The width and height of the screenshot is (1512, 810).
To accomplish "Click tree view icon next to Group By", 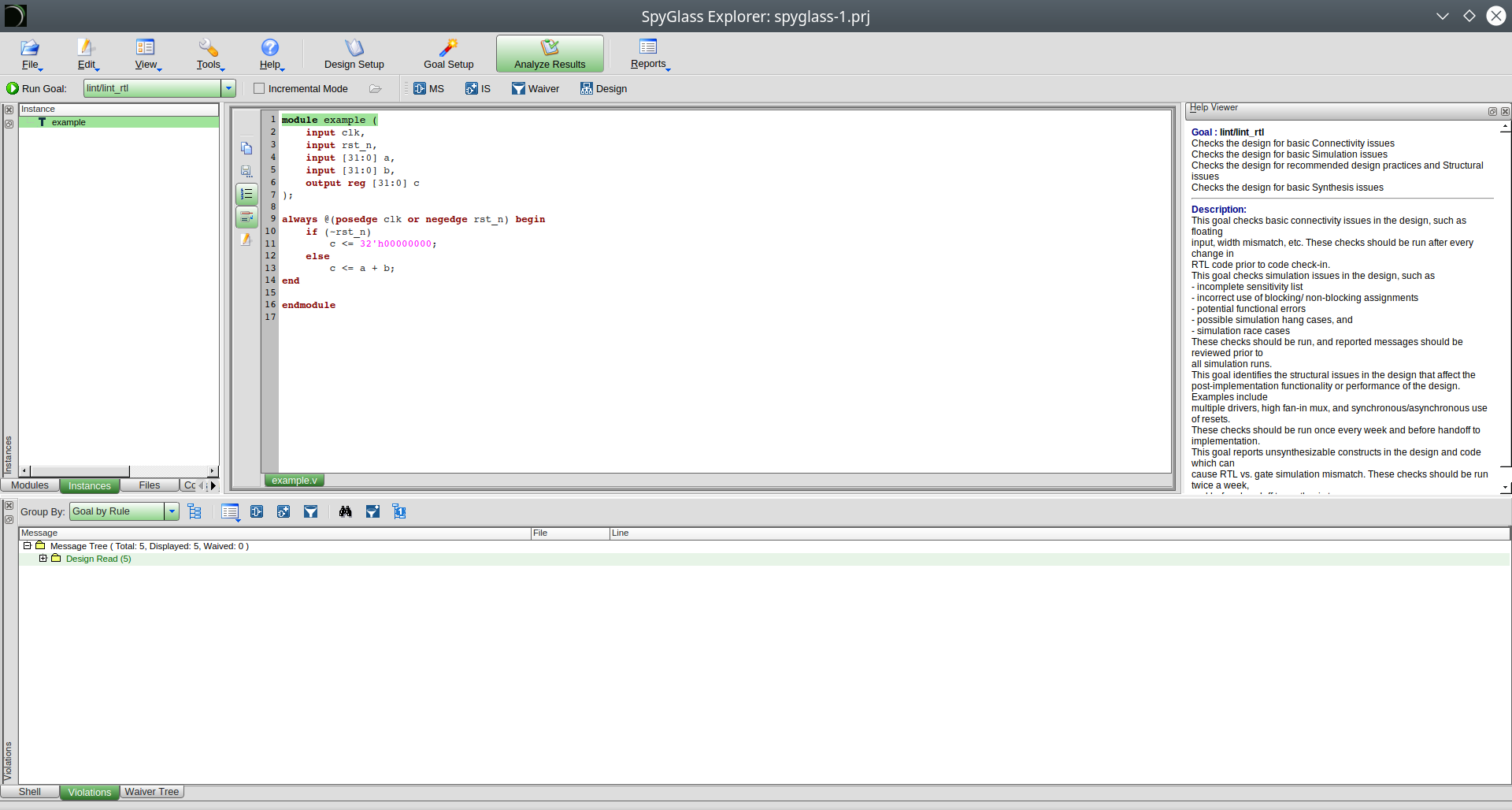I will pos(195,512).
